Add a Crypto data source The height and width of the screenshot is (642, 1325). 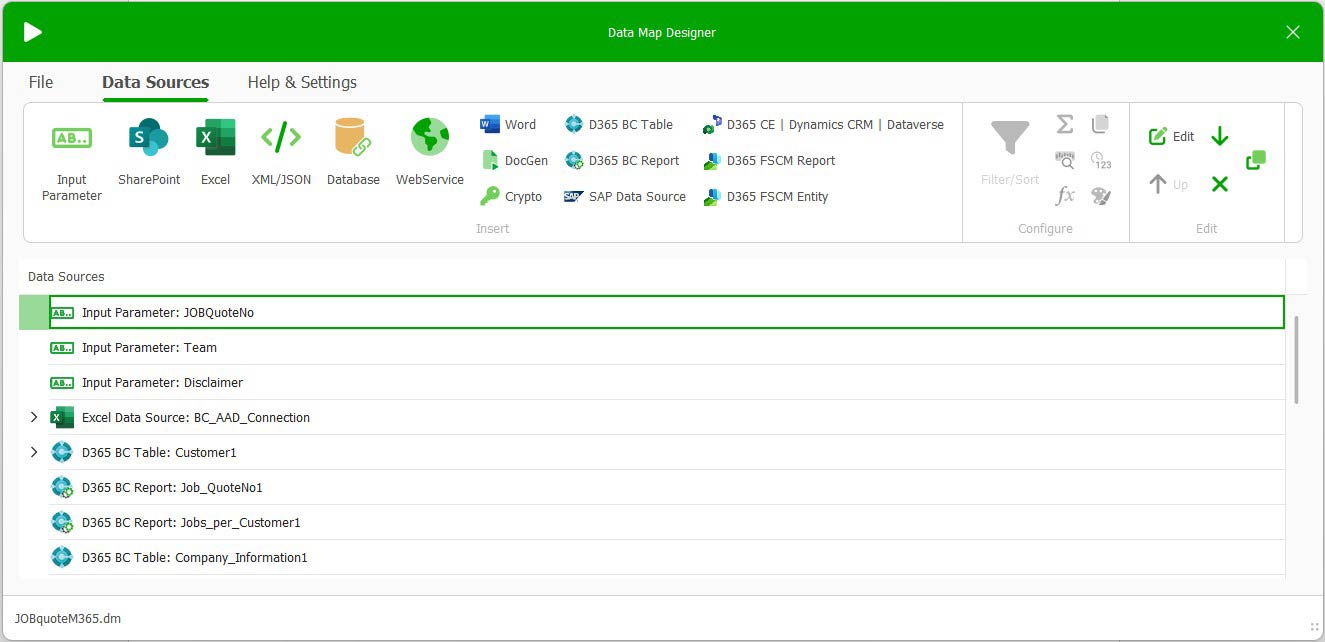(x=512, y=196)
